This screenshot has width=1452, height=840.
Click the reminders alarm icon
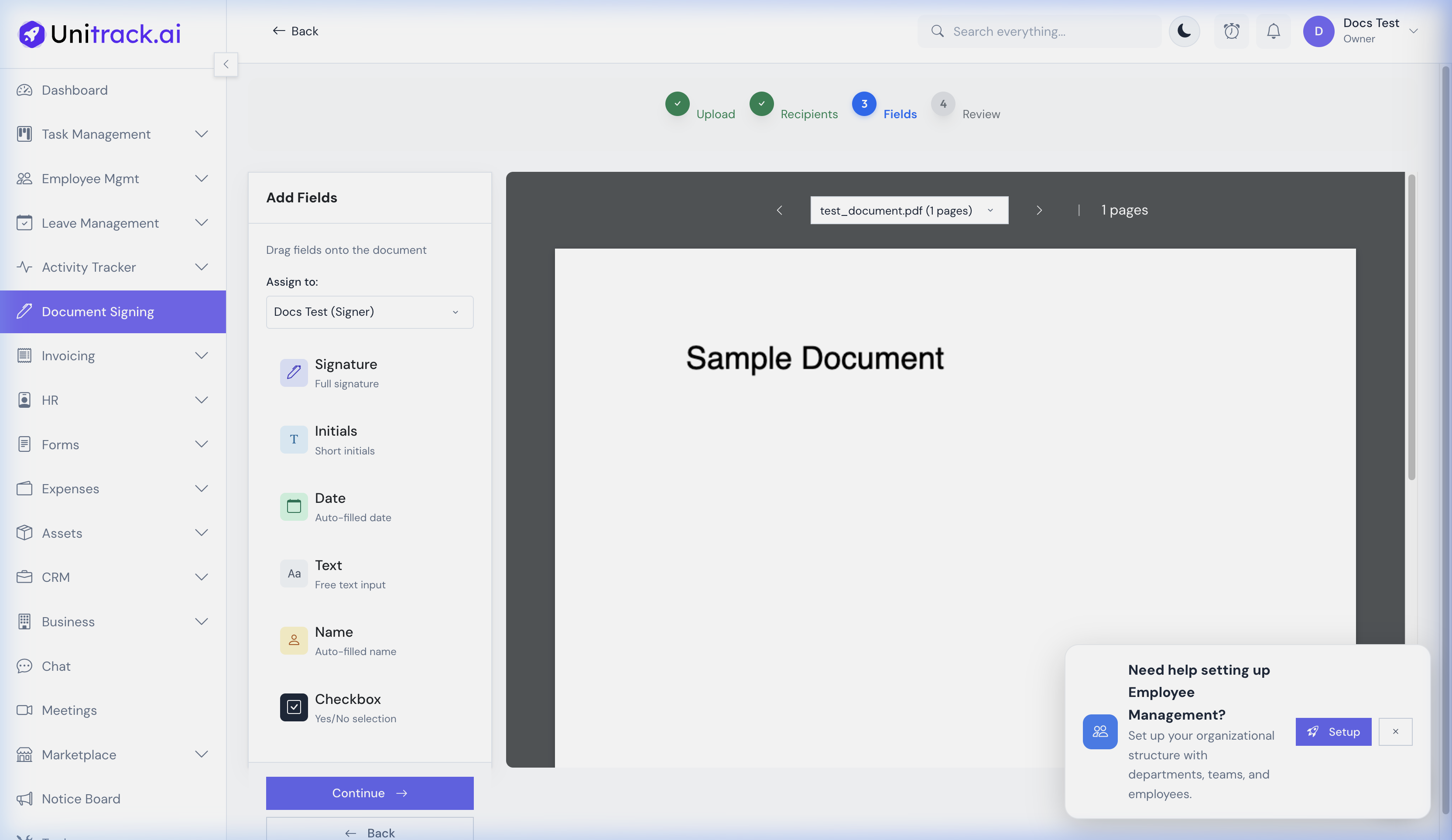pos(1231,31)
